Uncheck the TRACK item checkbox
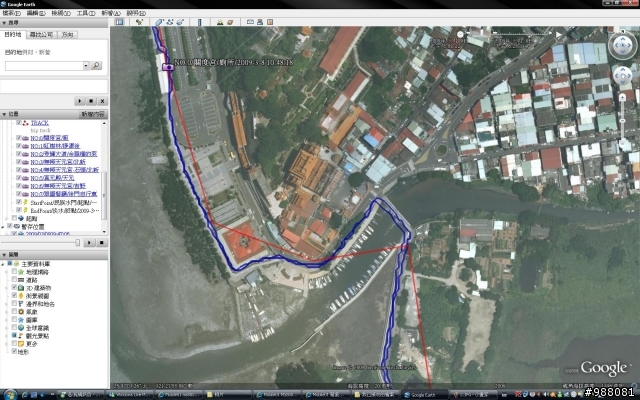 tap(19, 122)
